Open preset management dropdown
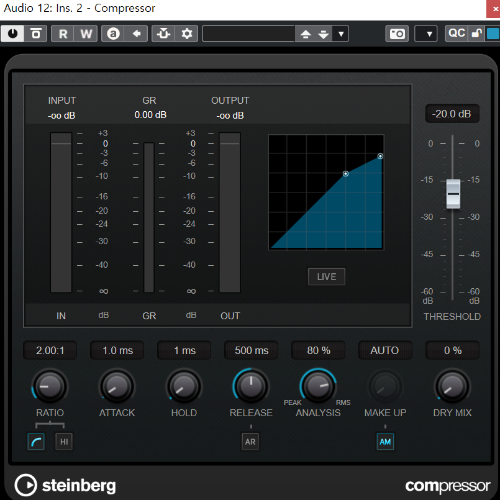Viewport: 500px width, 500px height. (x=341, y=34)
